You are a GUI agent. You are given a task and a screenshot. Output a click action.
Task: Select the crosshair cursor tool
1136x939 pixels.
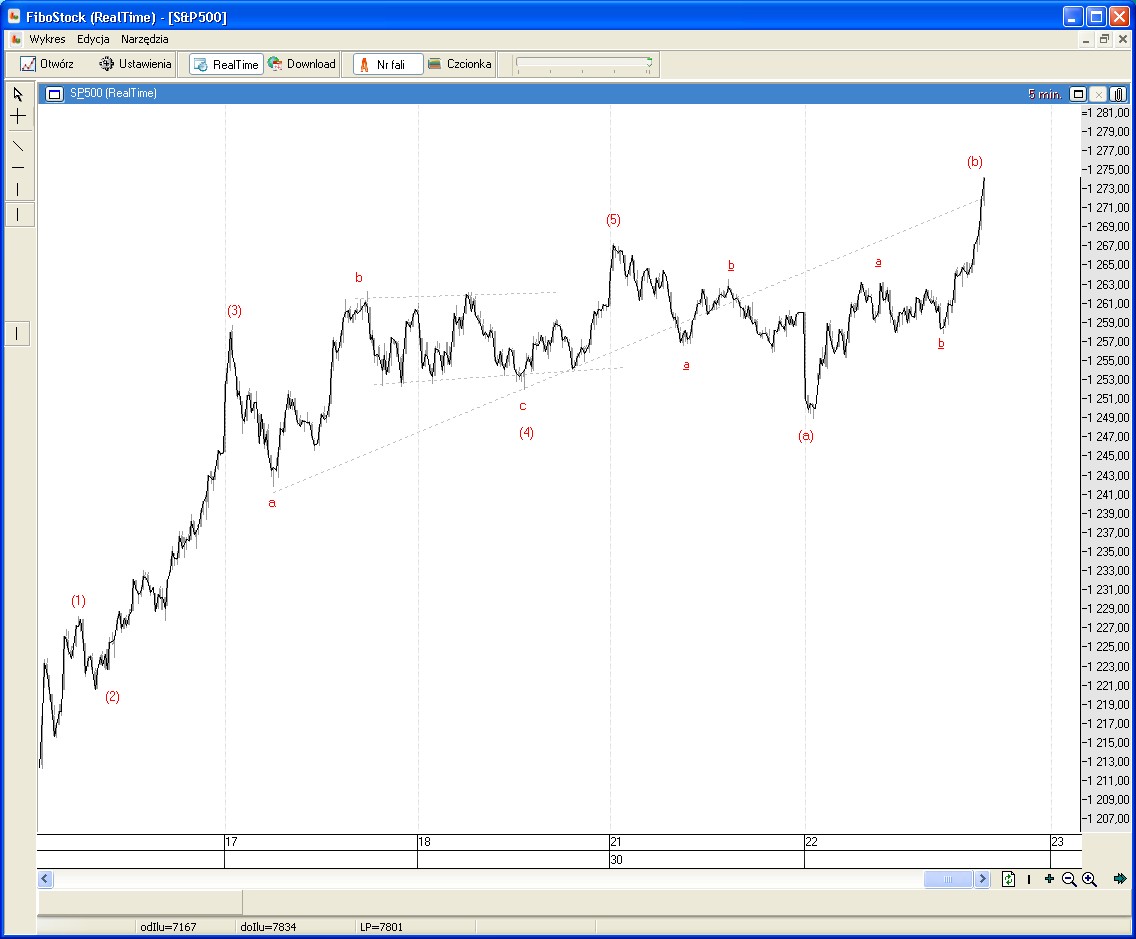pos(18,116)
